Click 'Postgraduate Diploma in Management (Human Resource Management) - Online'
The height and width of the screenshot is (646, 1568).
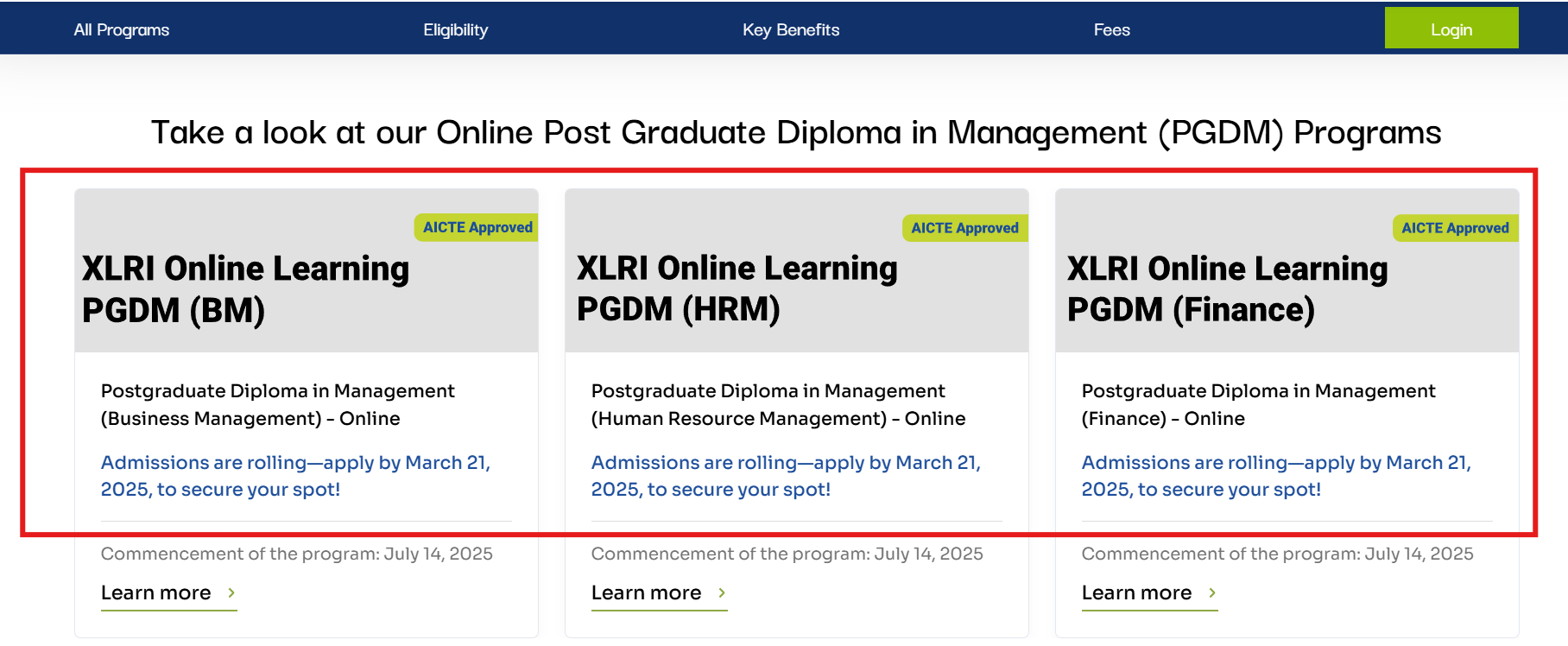[778, 404]
